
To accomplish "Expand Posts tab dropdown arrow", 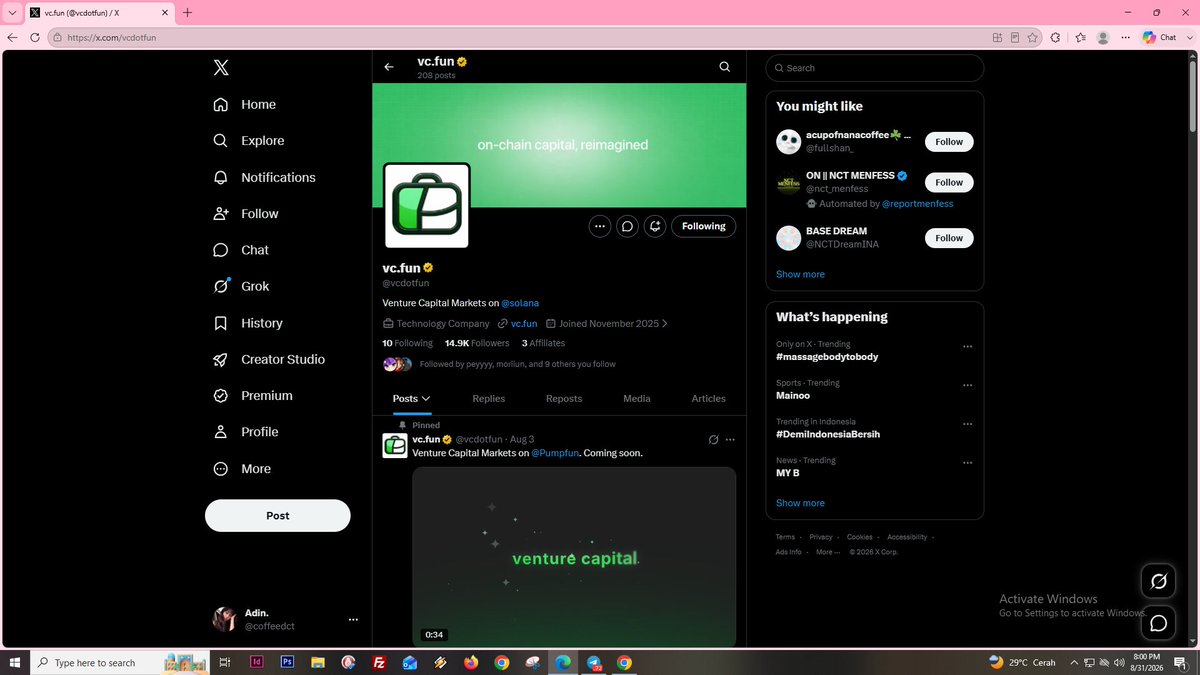I will [x=426, y=398].
